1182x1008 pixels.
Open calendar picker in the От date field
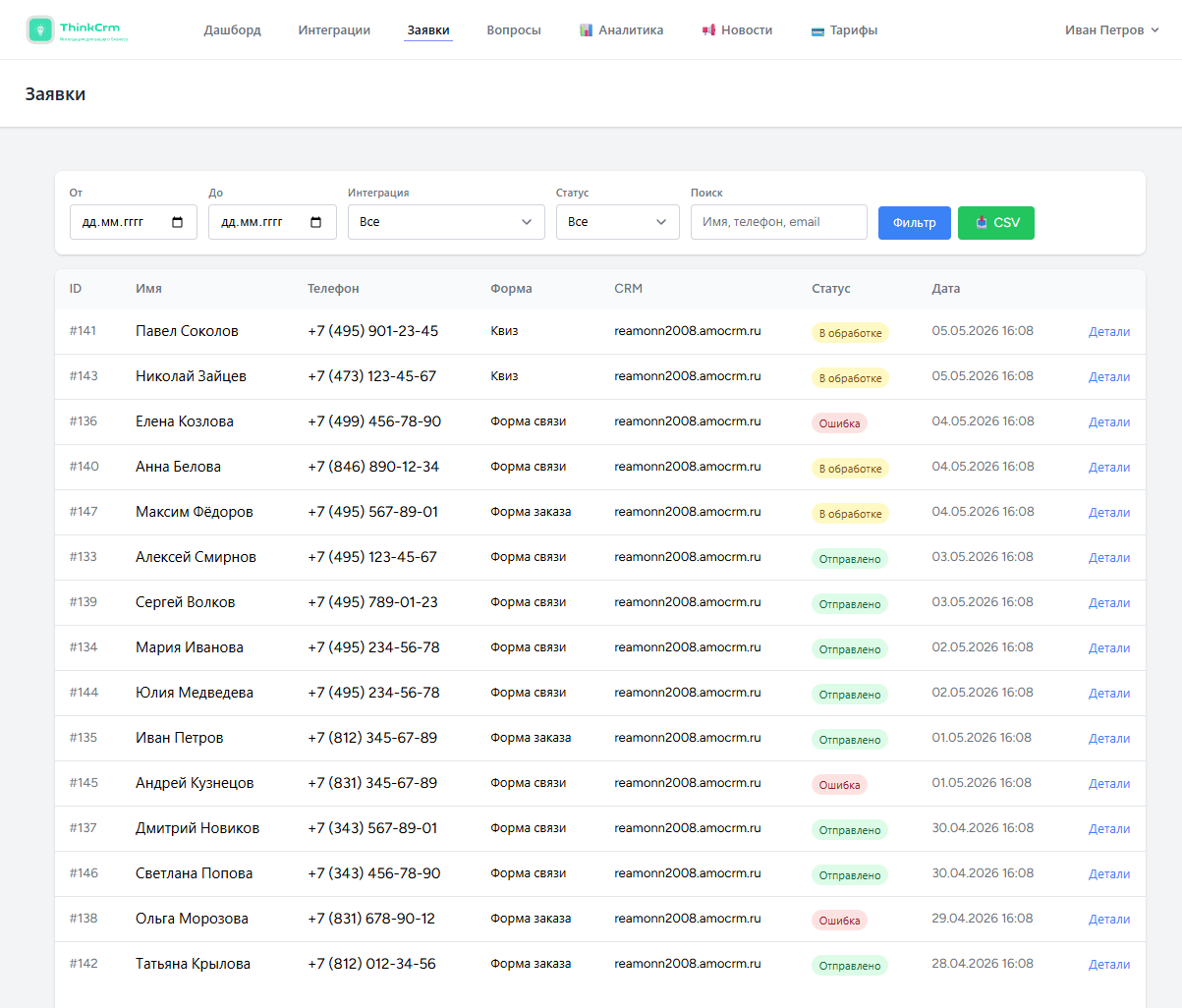(x=178, y=222)
